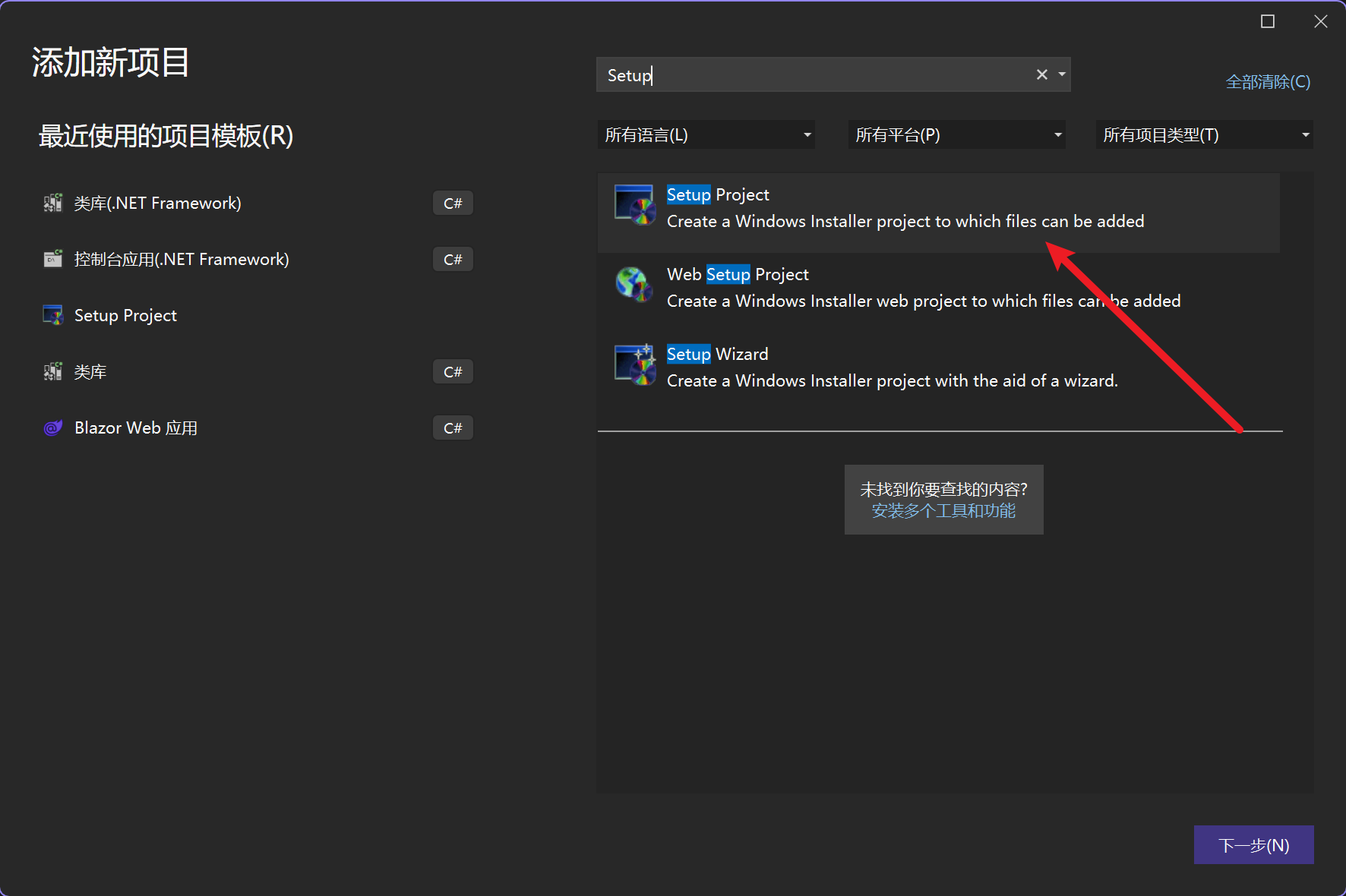Viewport: 1346px width, 896px height.
Task: Open the 安装多个工具和功能 link
Action: [943, 511]
